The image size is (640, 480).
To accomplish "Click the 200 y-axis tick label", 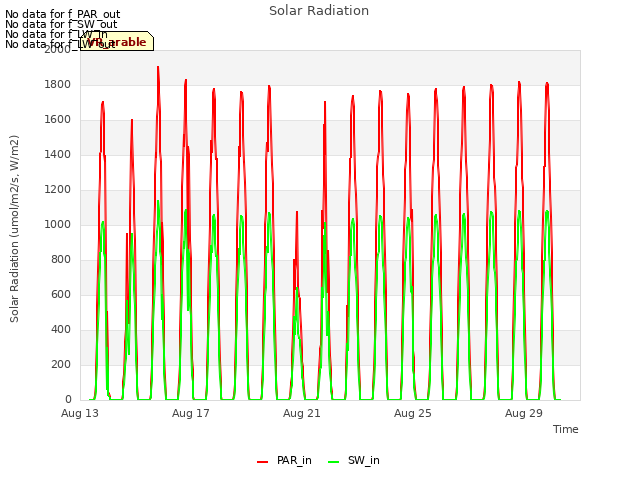I will [61, 364].
